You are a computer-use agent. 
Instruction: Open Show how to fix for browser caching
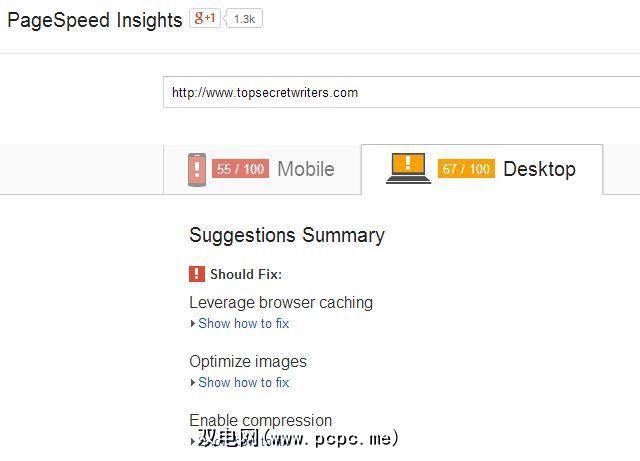[243, 324]
